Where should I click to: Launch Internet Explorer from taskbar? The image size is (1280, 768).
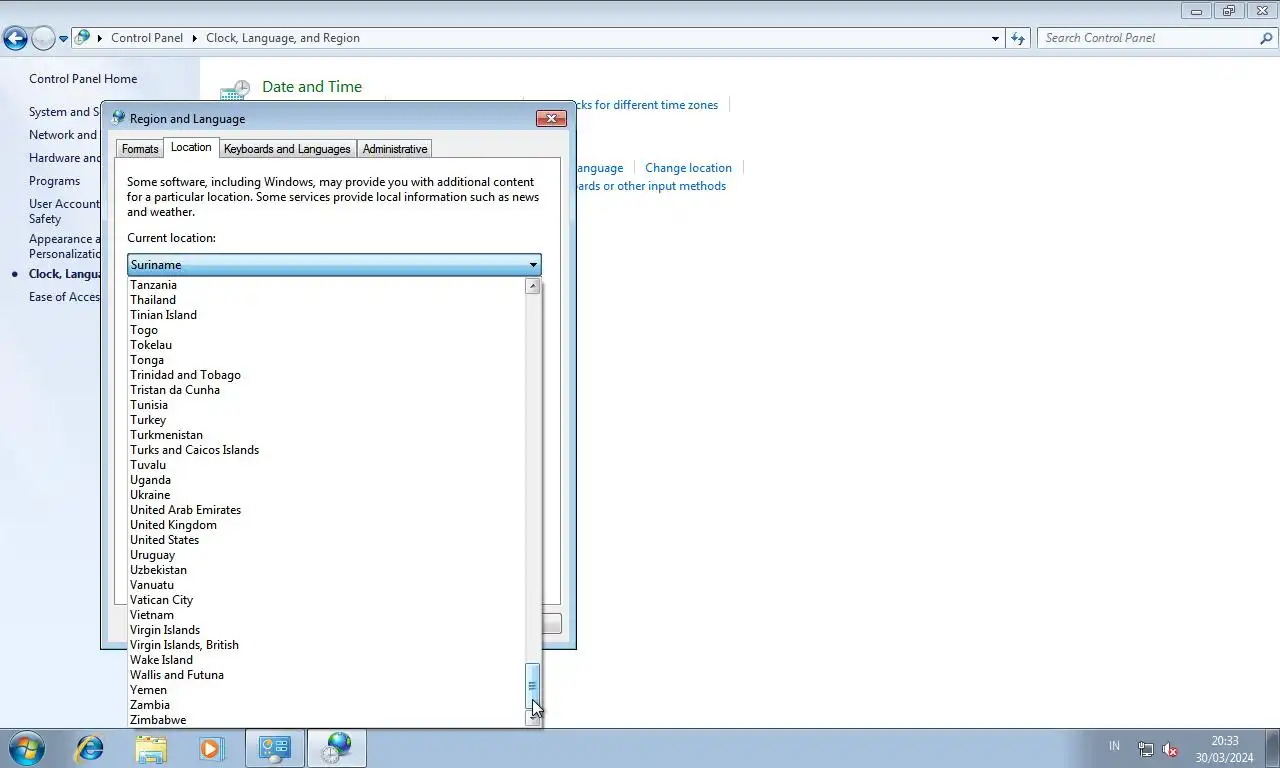(x=90, y=748)
